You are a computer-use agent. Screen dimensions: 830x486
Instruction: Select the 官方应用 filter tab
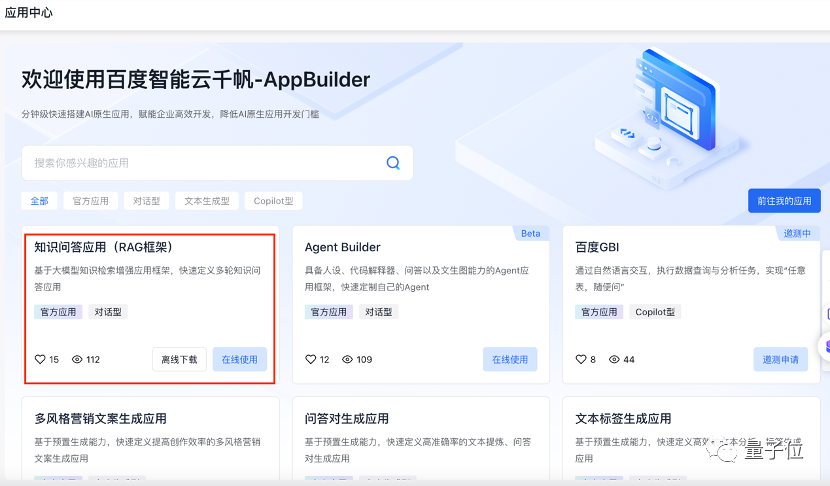click(x=91, y=201)
